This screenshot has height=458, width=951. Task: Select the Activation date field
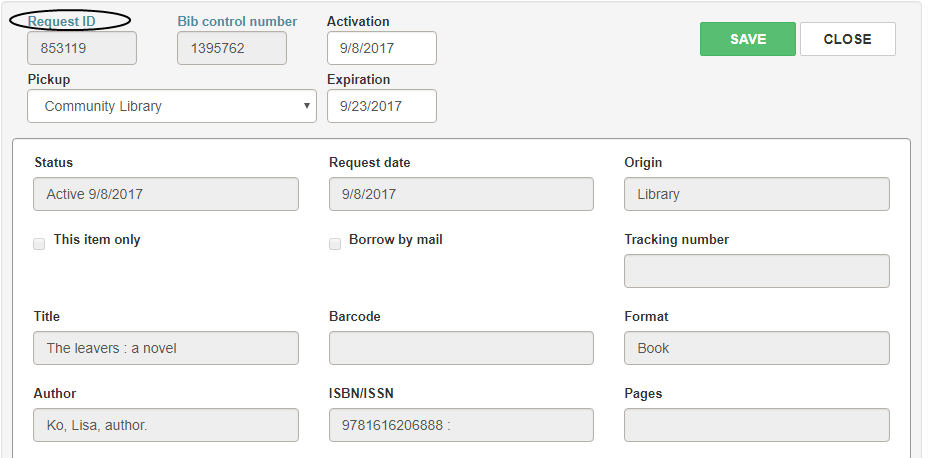click(x=381, y=48)
